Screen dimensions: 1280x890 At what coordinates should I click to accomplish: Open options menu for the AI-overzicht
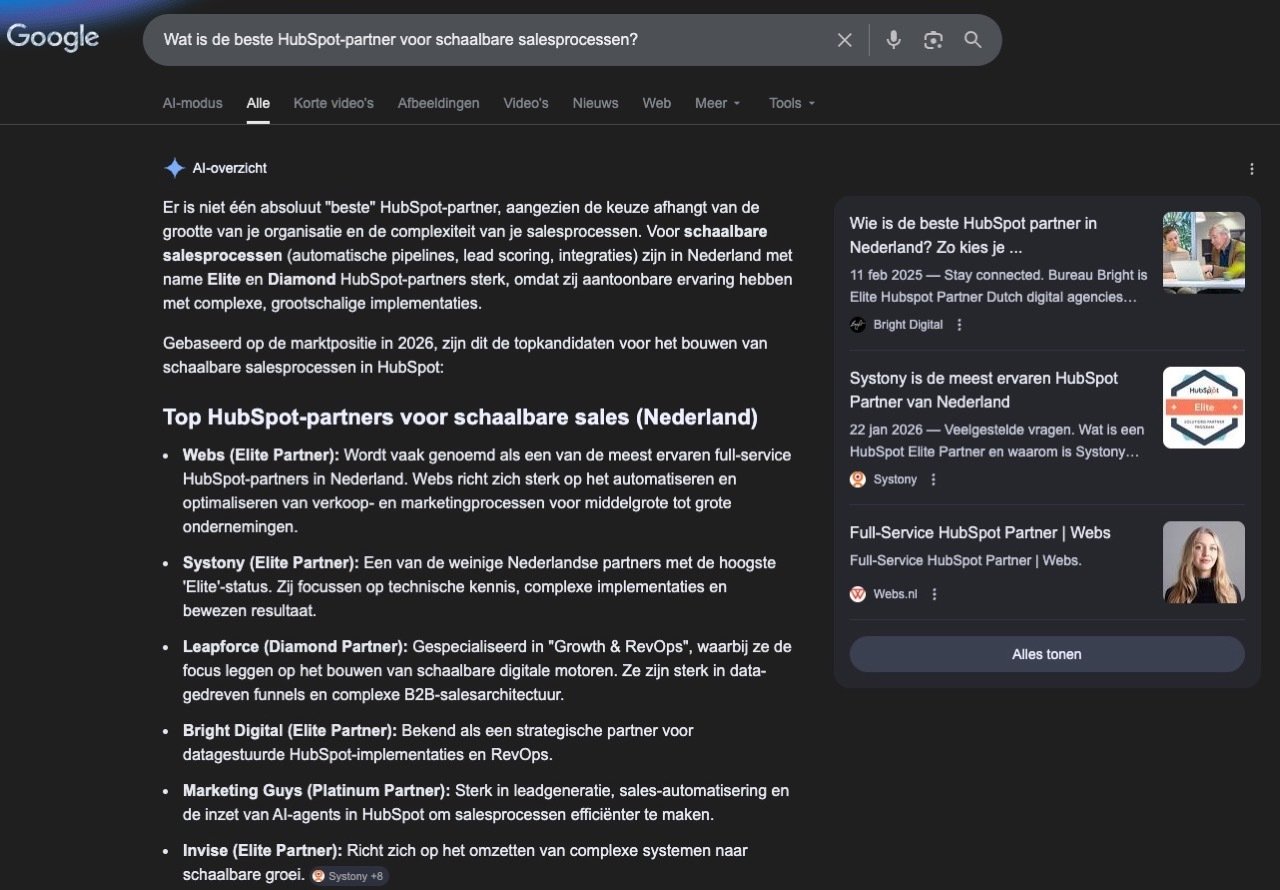click(1251, 168)
